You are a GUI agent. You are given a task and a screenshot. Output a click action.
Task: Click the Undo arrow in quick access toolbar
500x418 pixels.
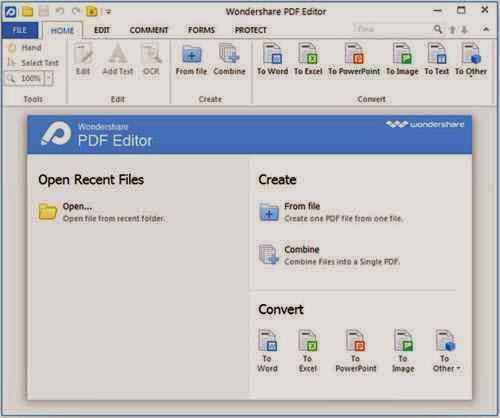pyautogui.click(x=60, y=12)
